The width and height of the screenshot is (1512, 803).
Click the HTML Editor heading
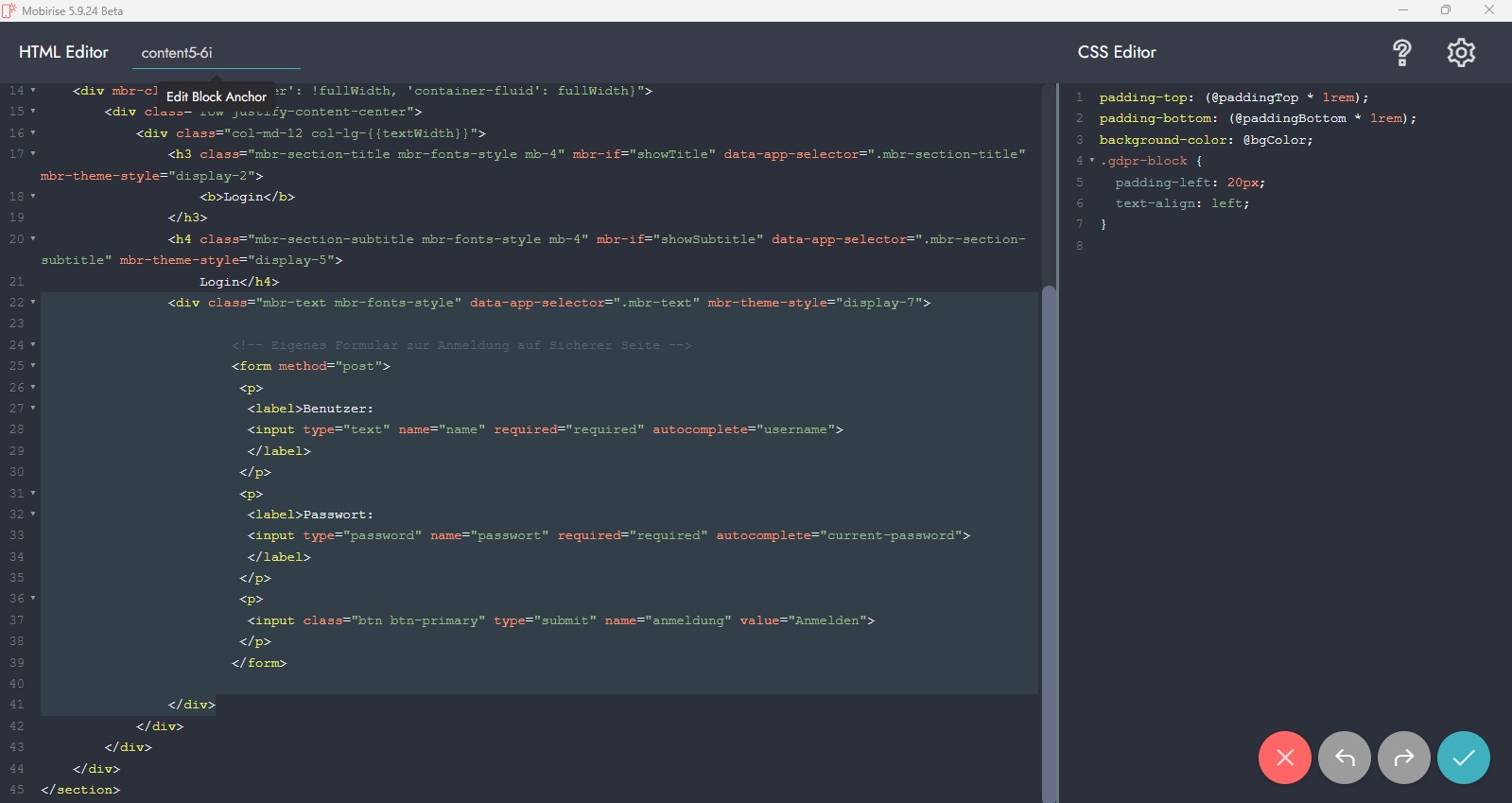pos(63,52)
